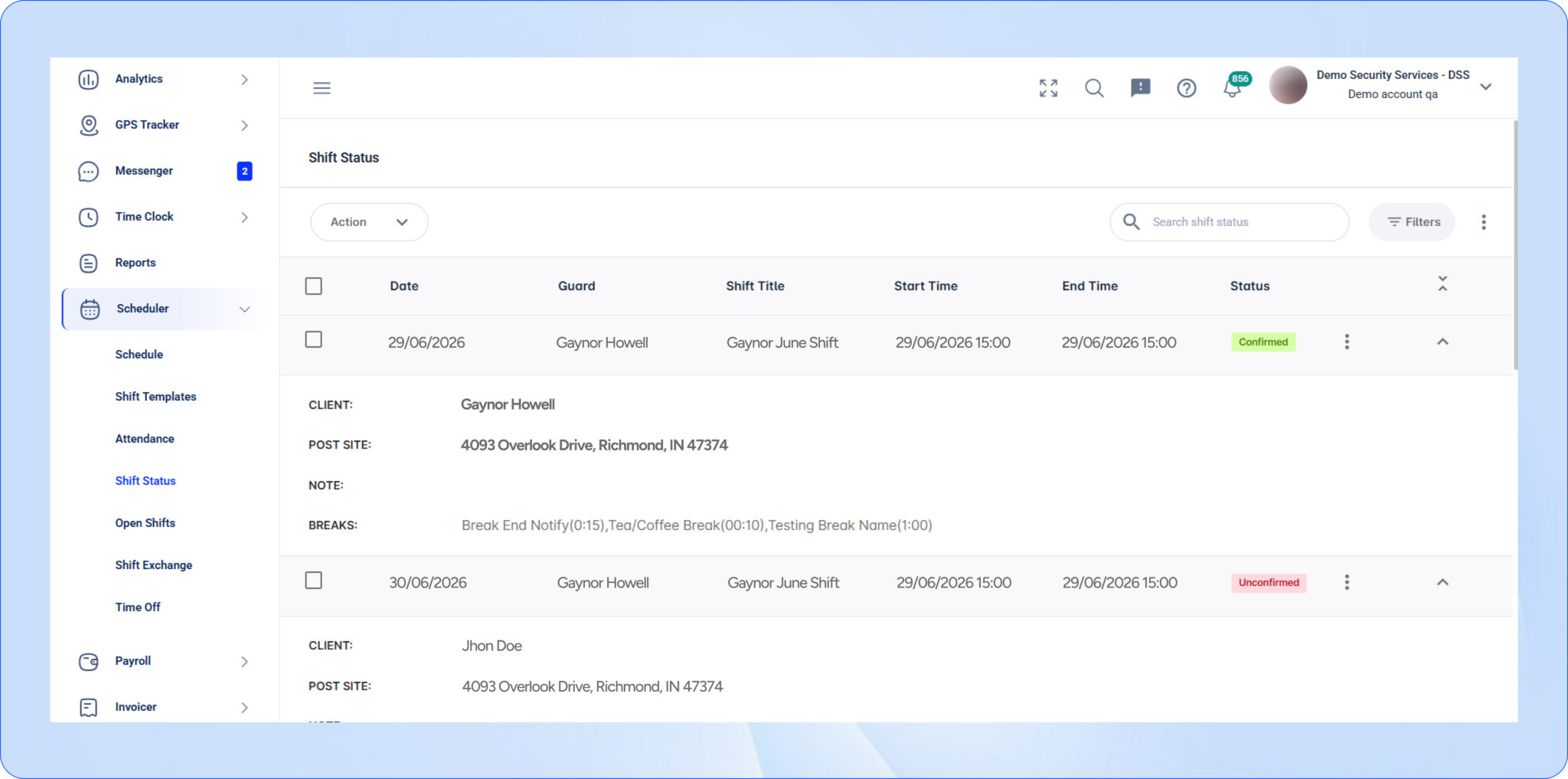Click the Filters button
Viewport: 1568px width, 779px height.
tap(1412, 222)
